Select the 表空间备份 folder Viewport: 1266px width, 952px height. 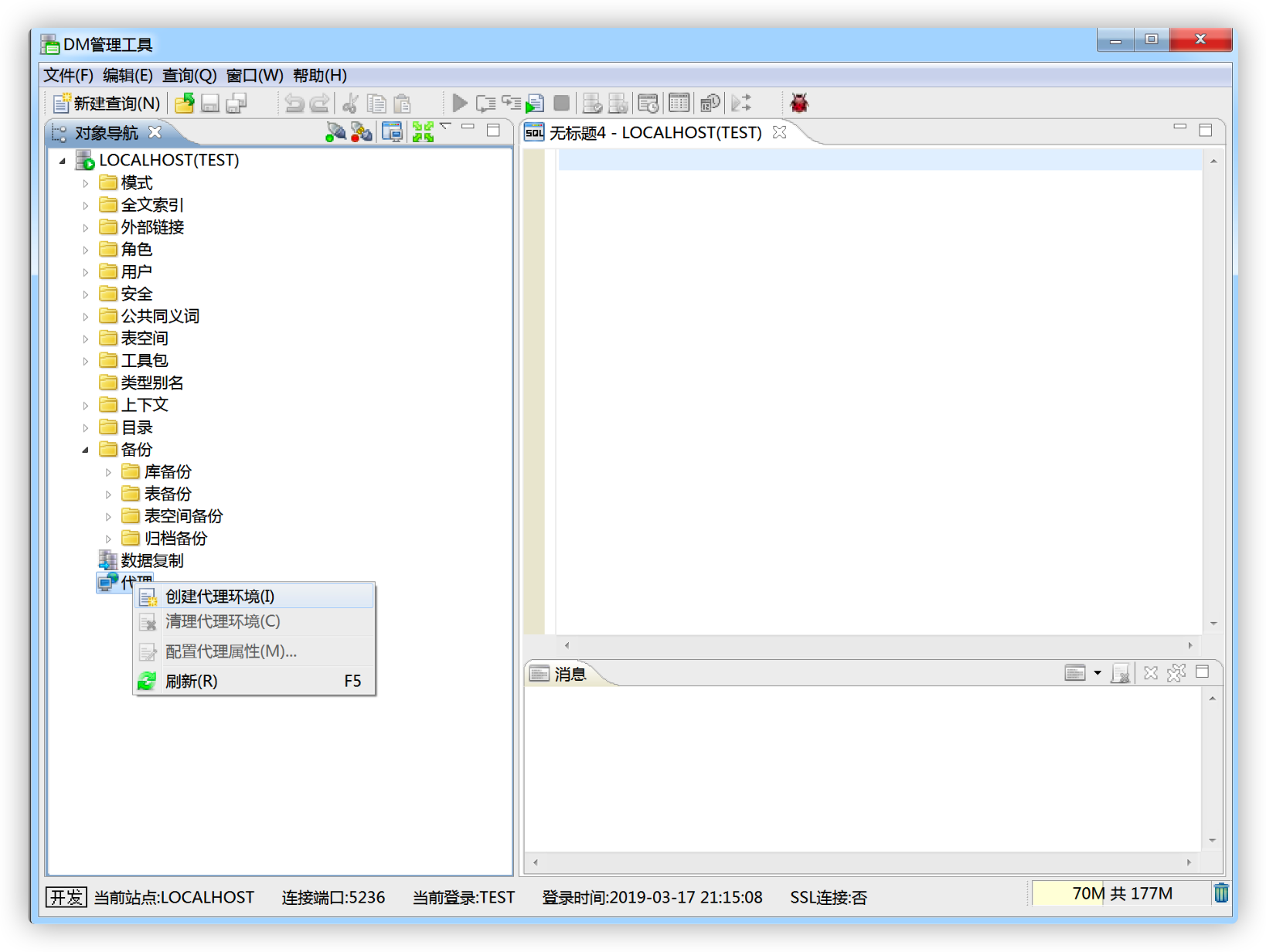172,515
